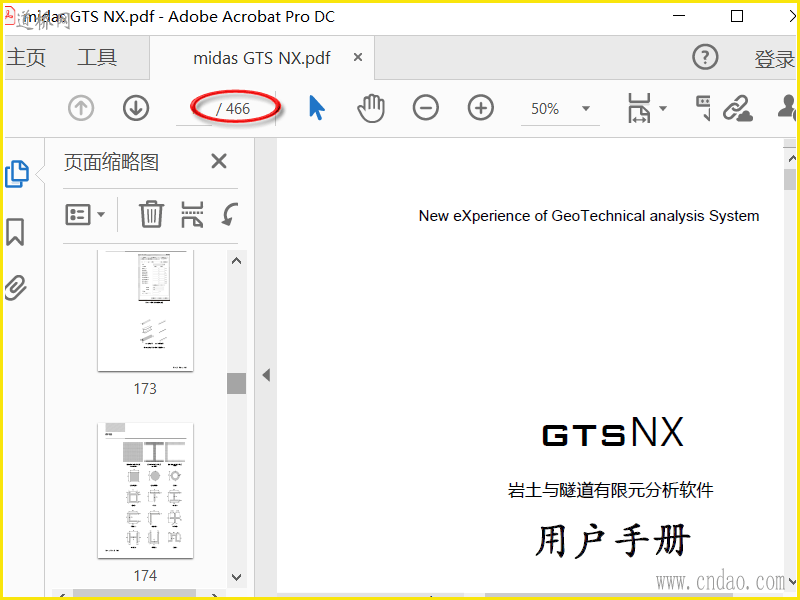Click the 用户手册 title text
This screenshot has width=800, height=600.
coord(612,540)
